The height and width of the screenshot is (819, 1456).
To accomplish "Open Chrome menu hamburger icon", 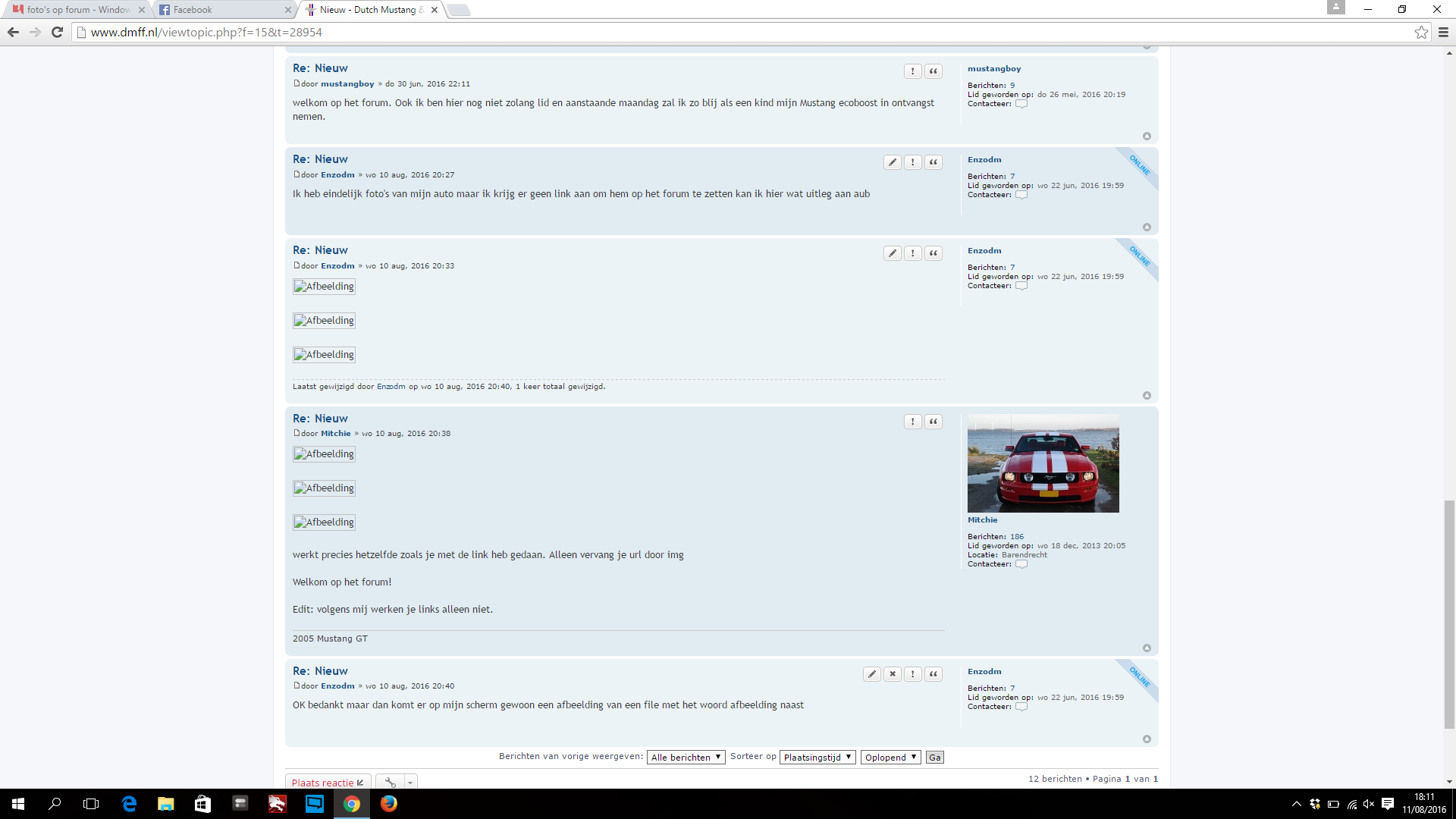I will (x=1443, y=32).
